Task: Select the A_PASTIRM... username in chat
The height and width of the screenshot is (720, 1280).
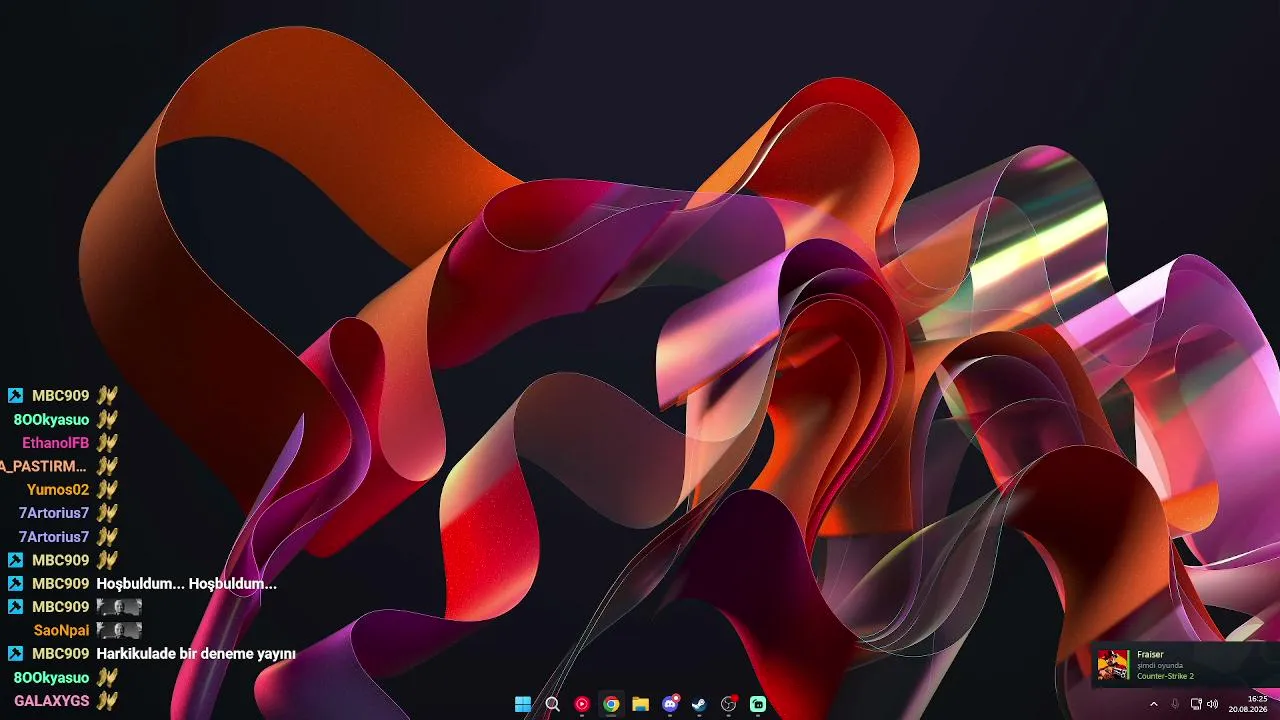Action: coord(43,466)
